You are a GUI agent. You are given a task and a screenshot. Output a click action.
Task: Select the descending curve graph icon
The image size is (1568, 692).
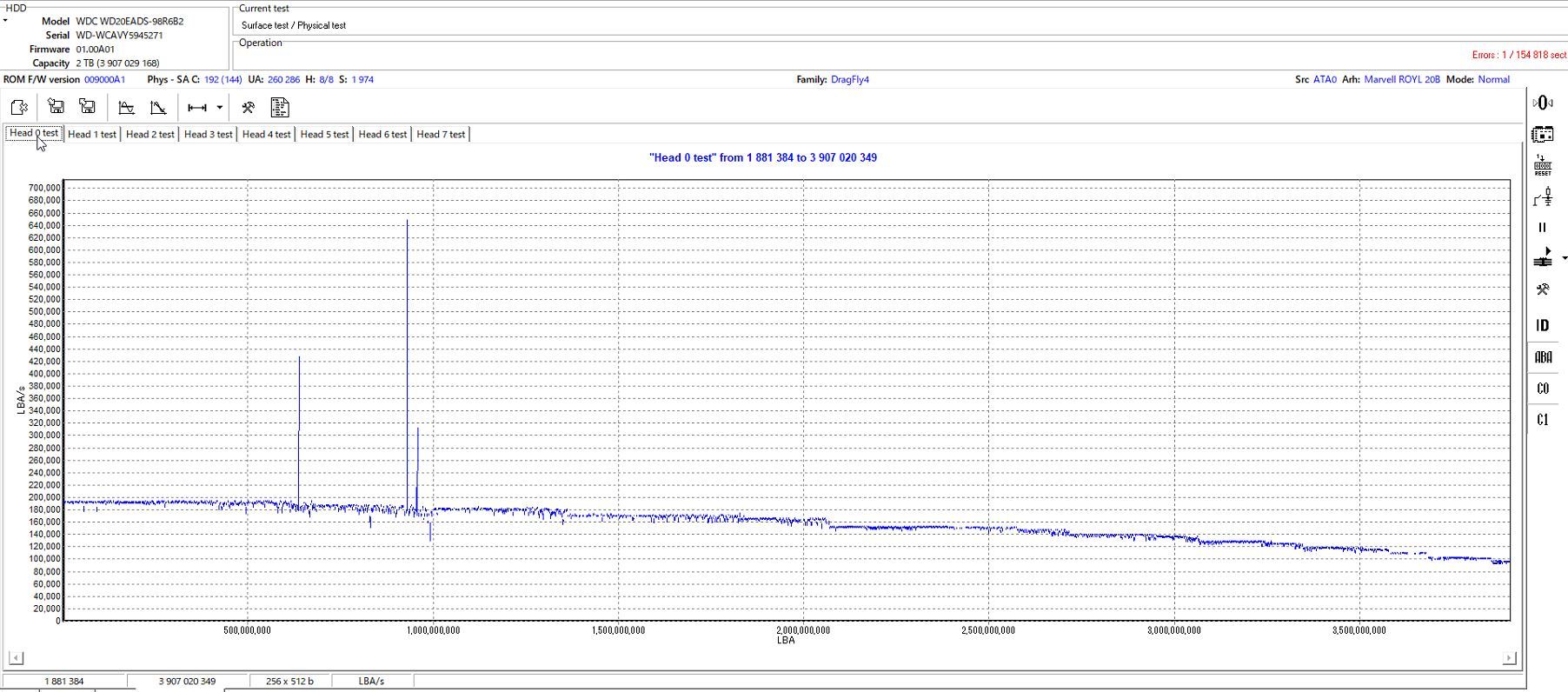pyautogui.click(x=158, y=108)
